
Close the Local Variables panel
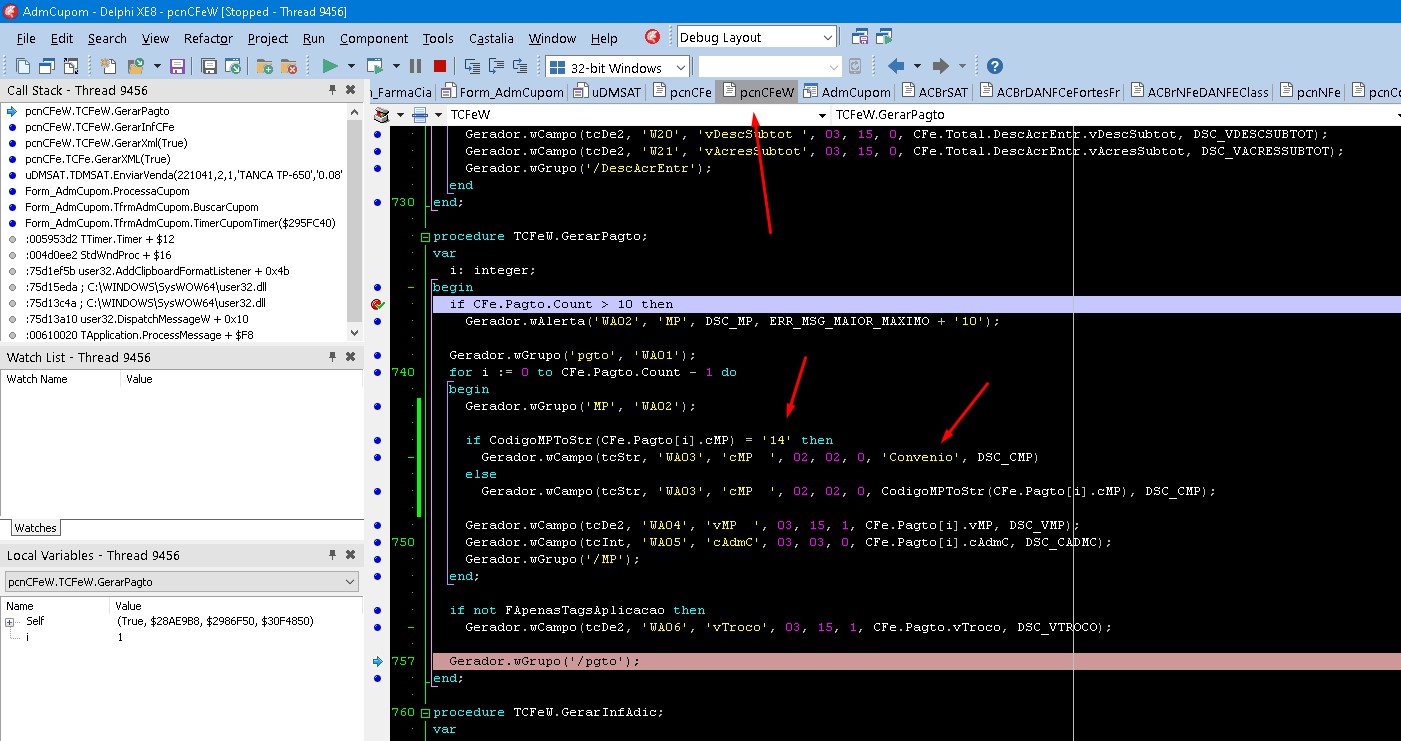(351, 555)
